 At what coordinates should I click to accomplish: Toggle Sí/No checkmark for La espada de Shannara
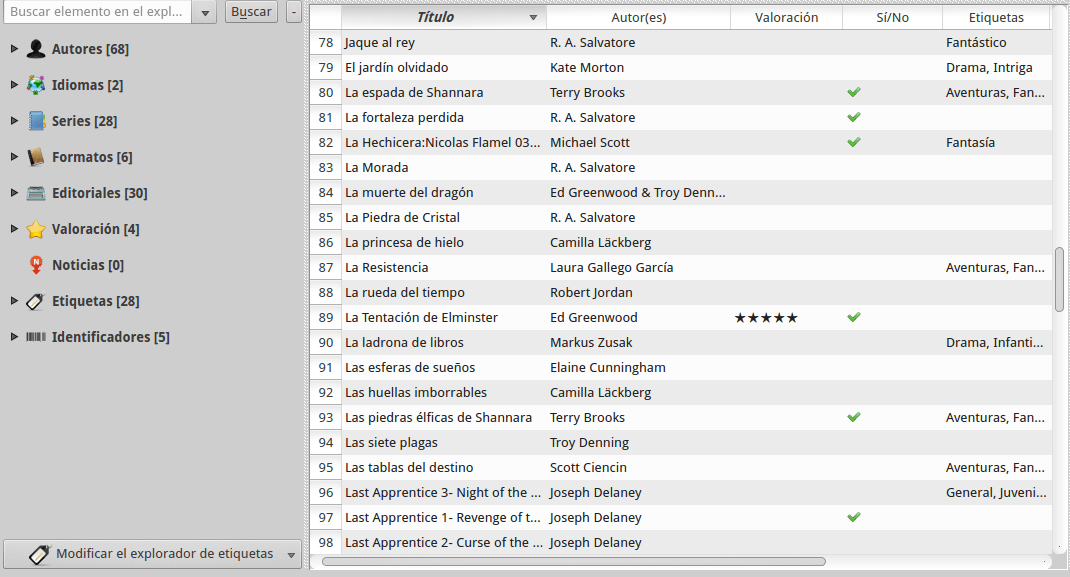[853, 92]
